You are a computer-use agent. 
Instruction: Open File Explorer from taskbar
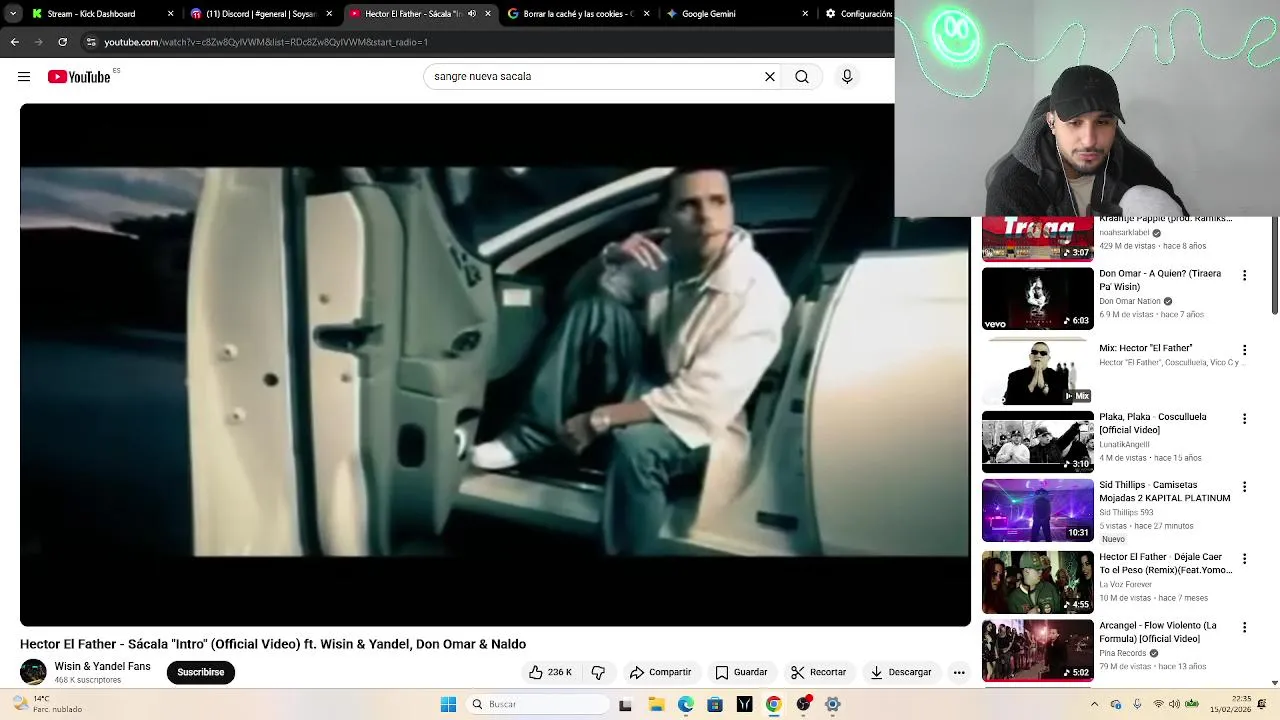(x=656, y=704)
